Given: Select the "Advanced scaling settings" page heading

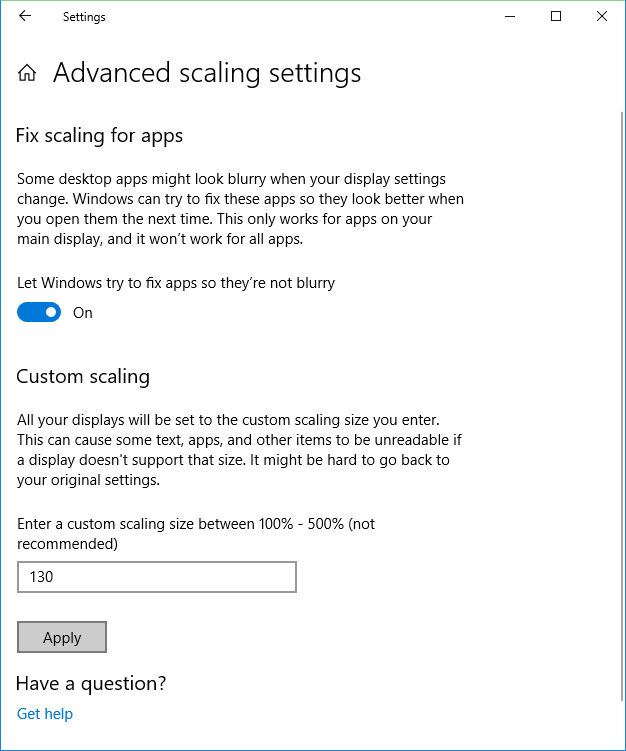Looking at the screenshot, I should (207, 73).
